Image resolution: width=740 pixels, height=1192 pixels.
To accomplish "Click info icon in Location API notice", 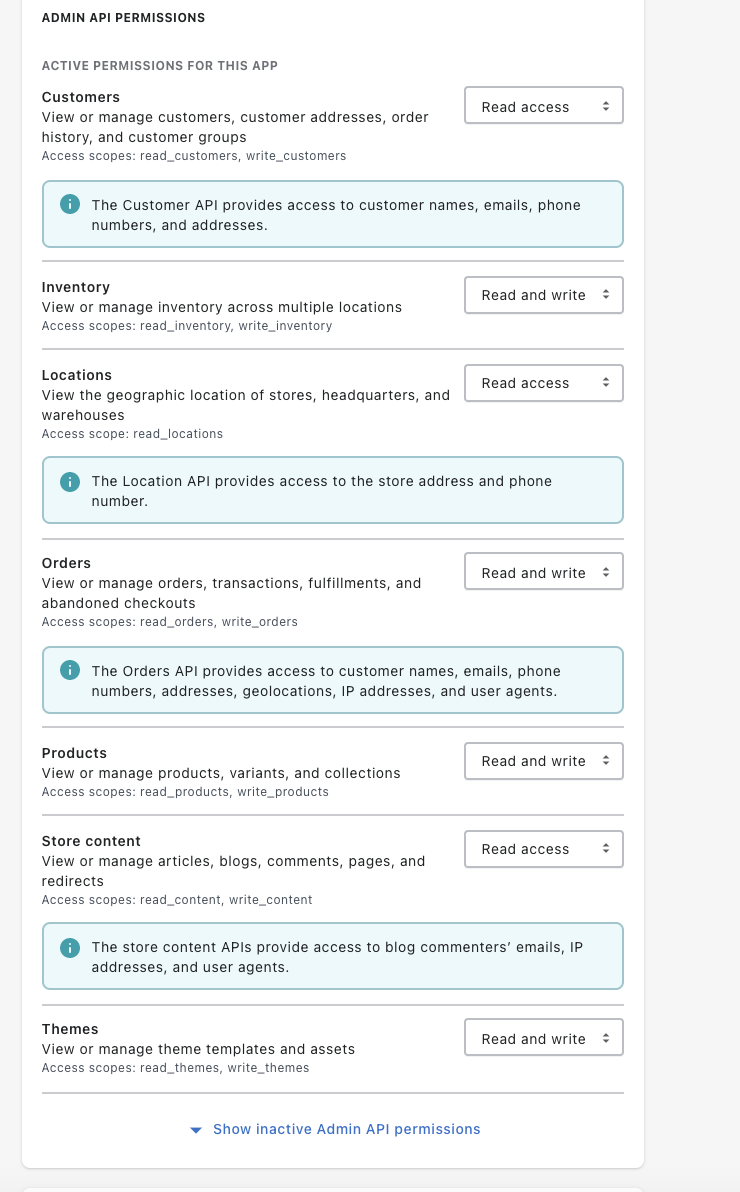I will pyautogui.click(x=69, y=481).
